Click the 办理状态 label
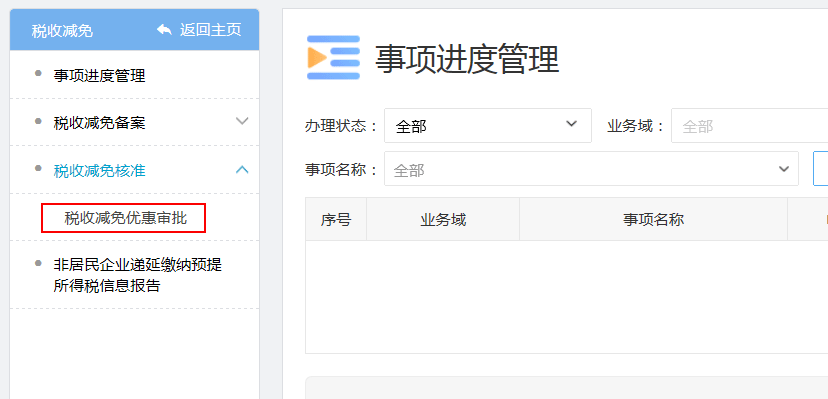 342,126
